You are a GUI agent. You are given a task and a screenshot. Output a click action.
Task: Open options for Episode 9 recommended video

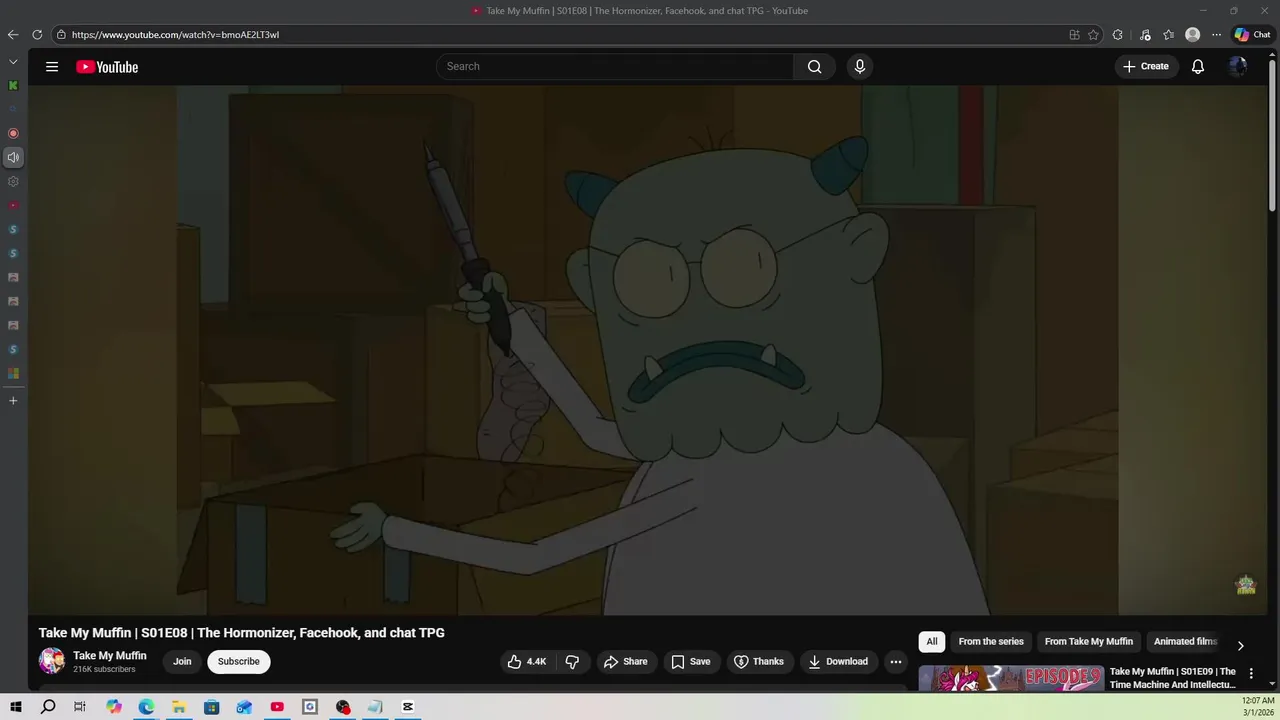(1251, 674)
